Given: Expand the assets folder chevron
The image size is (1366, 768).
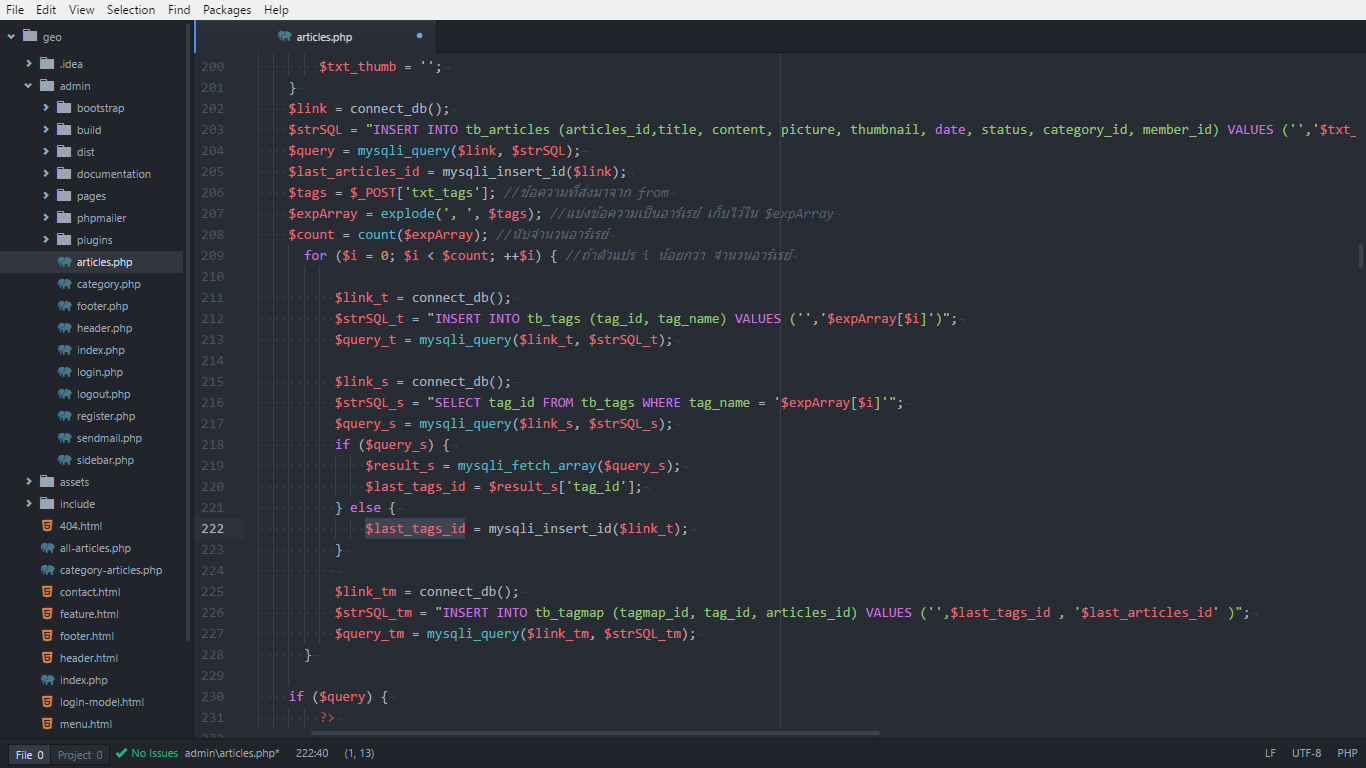Looking at the screenshot, I should click(x=29, y=482).
